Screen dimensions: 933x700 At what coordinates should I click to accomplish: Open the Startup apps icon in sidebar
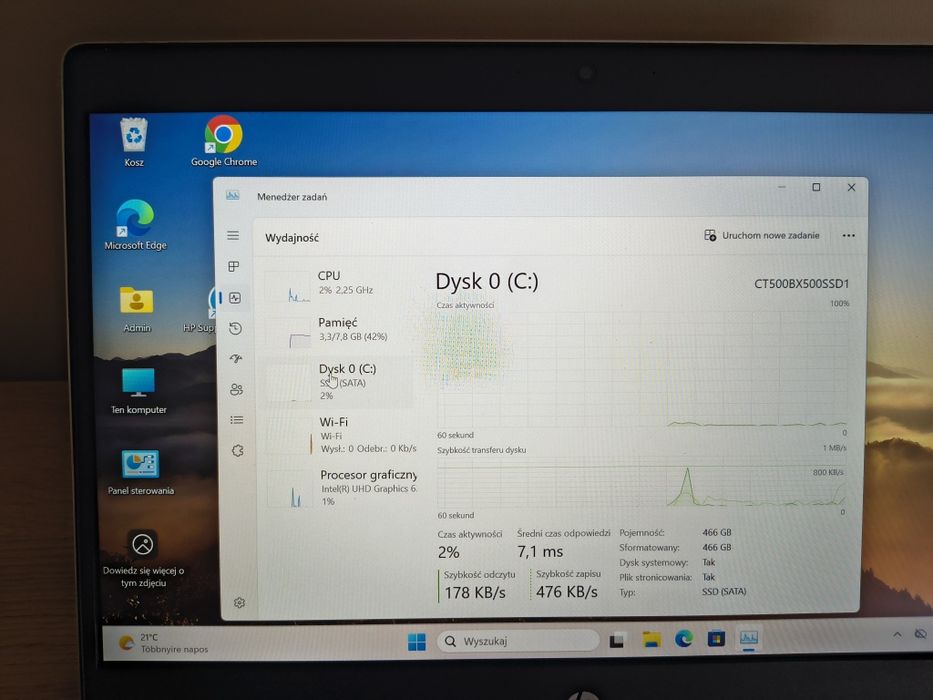point(236,358)
